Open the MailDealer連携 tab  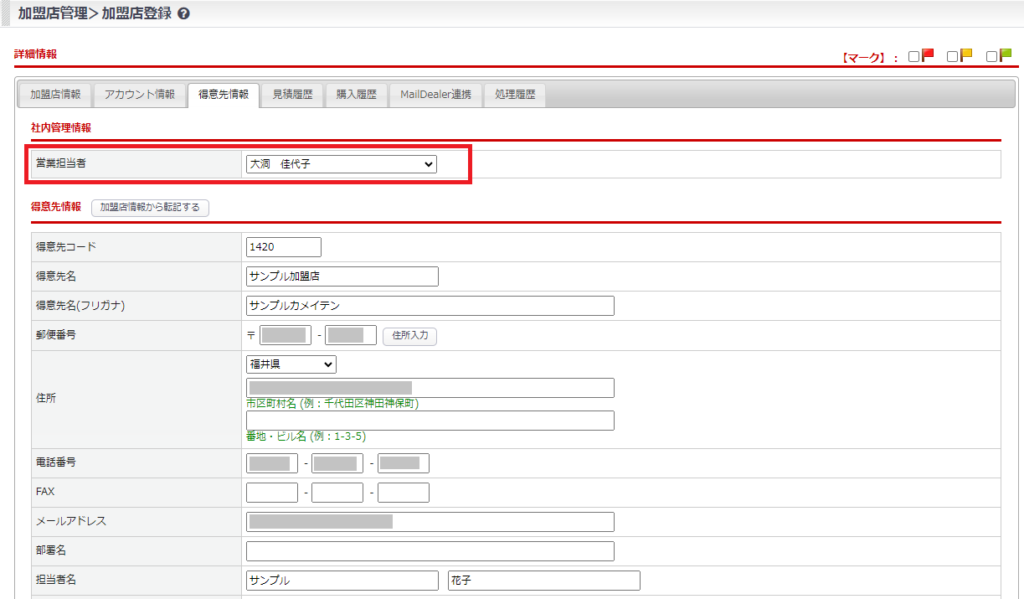point(436,95)
